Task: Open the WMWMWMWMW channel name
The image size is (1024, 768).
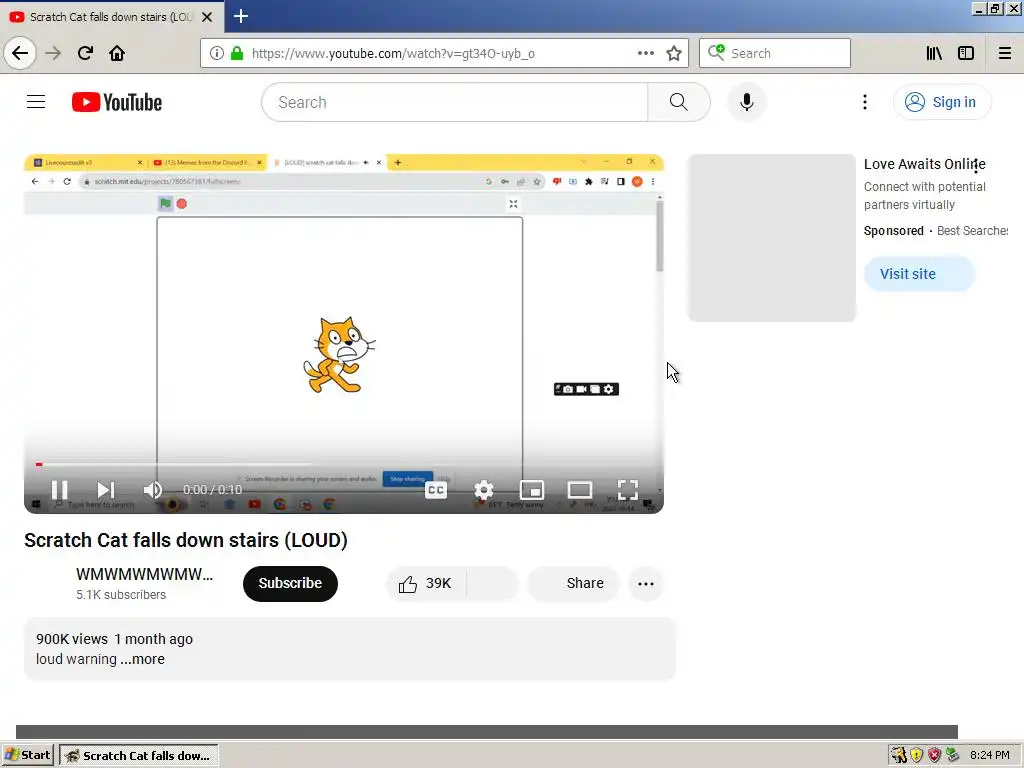Action: coord(144,574)
